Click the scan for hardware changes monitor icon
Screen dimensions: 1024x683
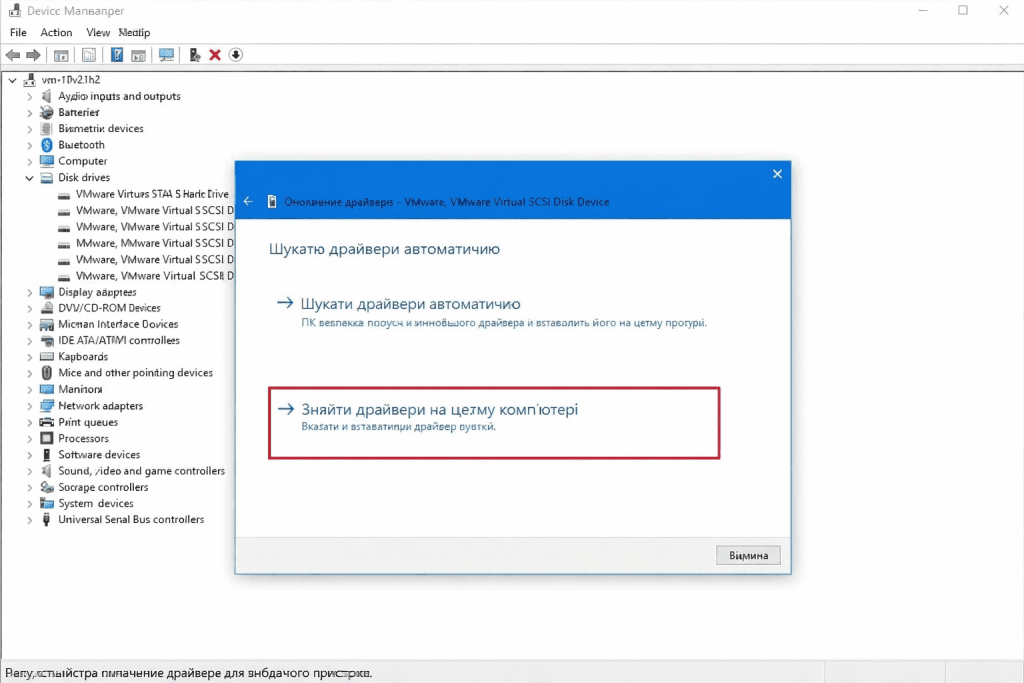[x=166, y=55]
